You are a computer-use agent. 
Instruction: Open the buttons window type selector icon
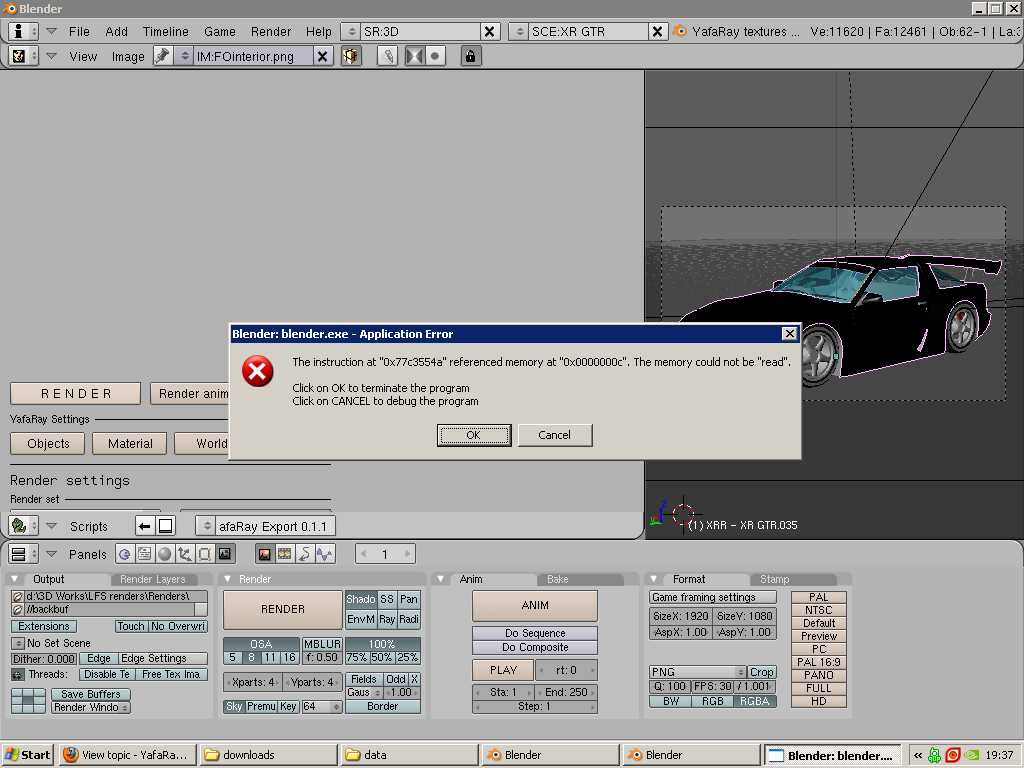point(24,554)
